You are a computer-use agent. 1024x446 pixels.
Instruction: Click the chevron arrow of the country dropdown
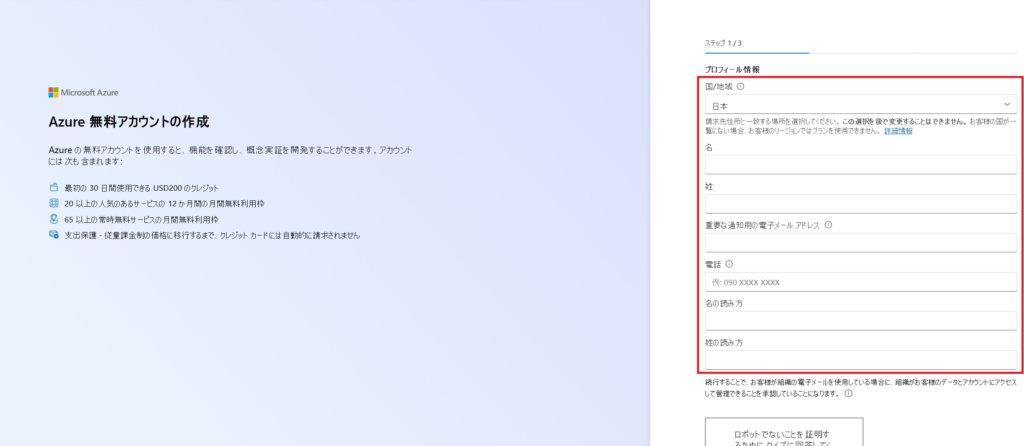1006,105
